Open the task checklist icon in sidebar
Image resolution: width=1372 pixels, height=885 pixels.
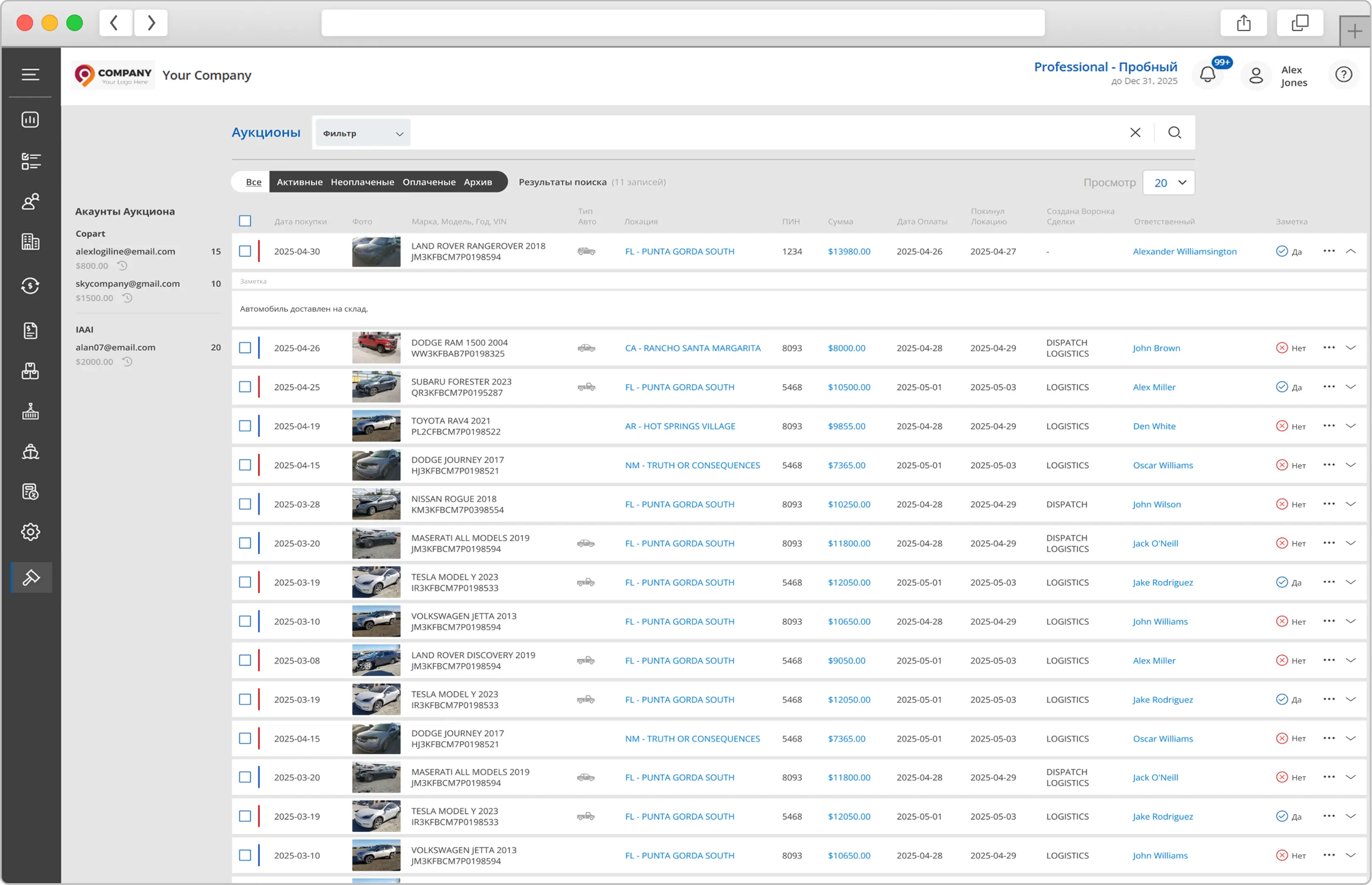point(31,161)
